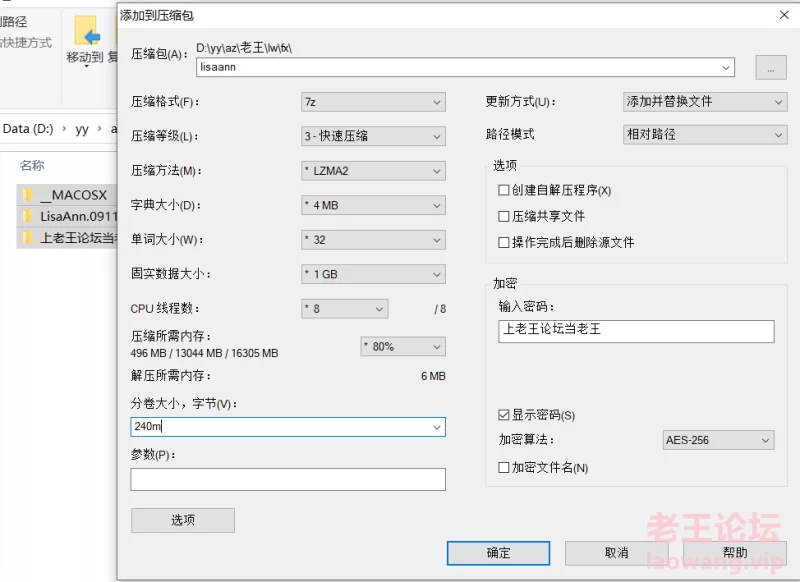
Task: Click the Data (D:) breadcrumb in Explorer
Action: [x=28, y=129]
